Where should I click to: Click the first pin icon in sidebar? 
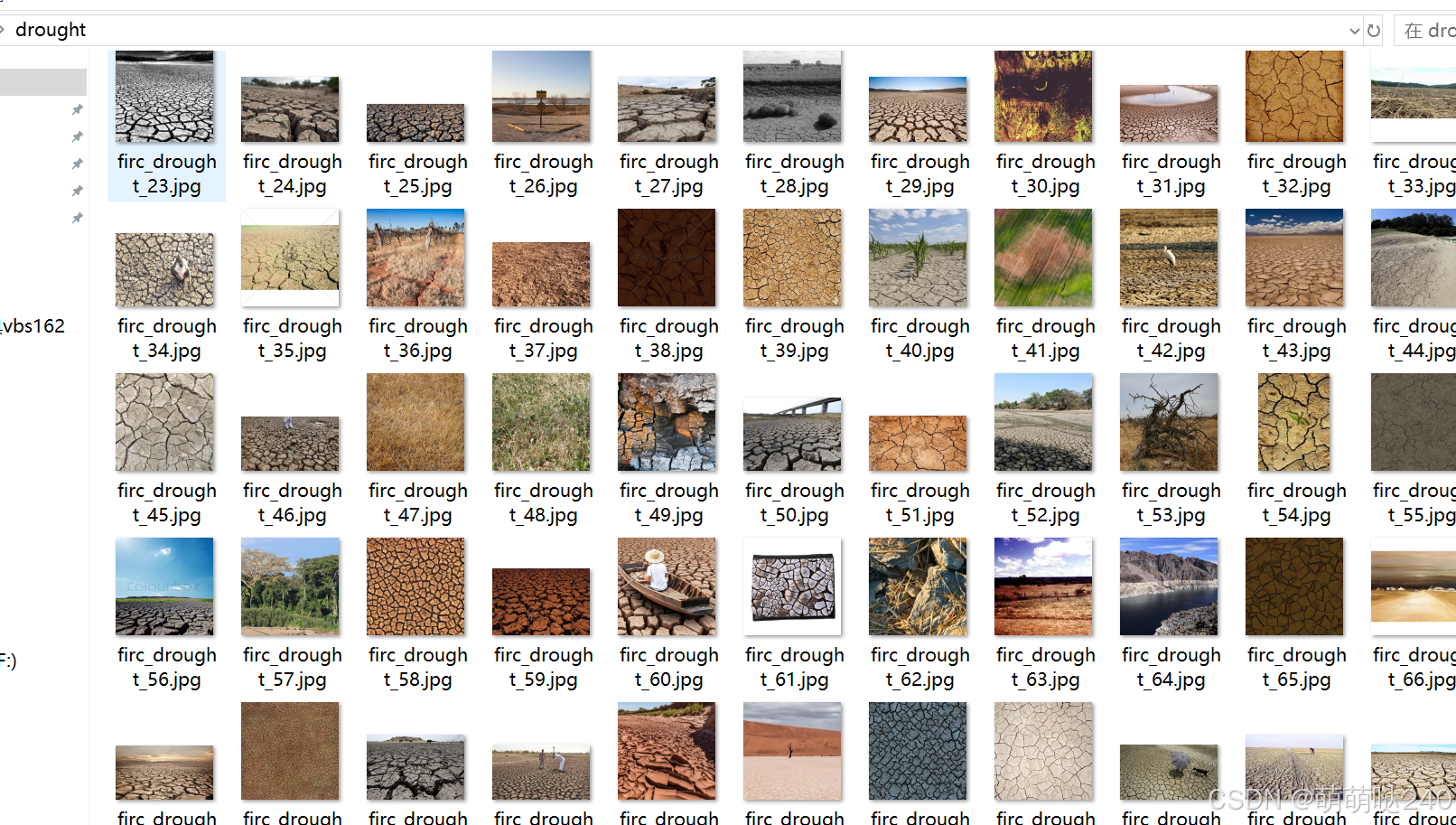click(x=78, y=109)
